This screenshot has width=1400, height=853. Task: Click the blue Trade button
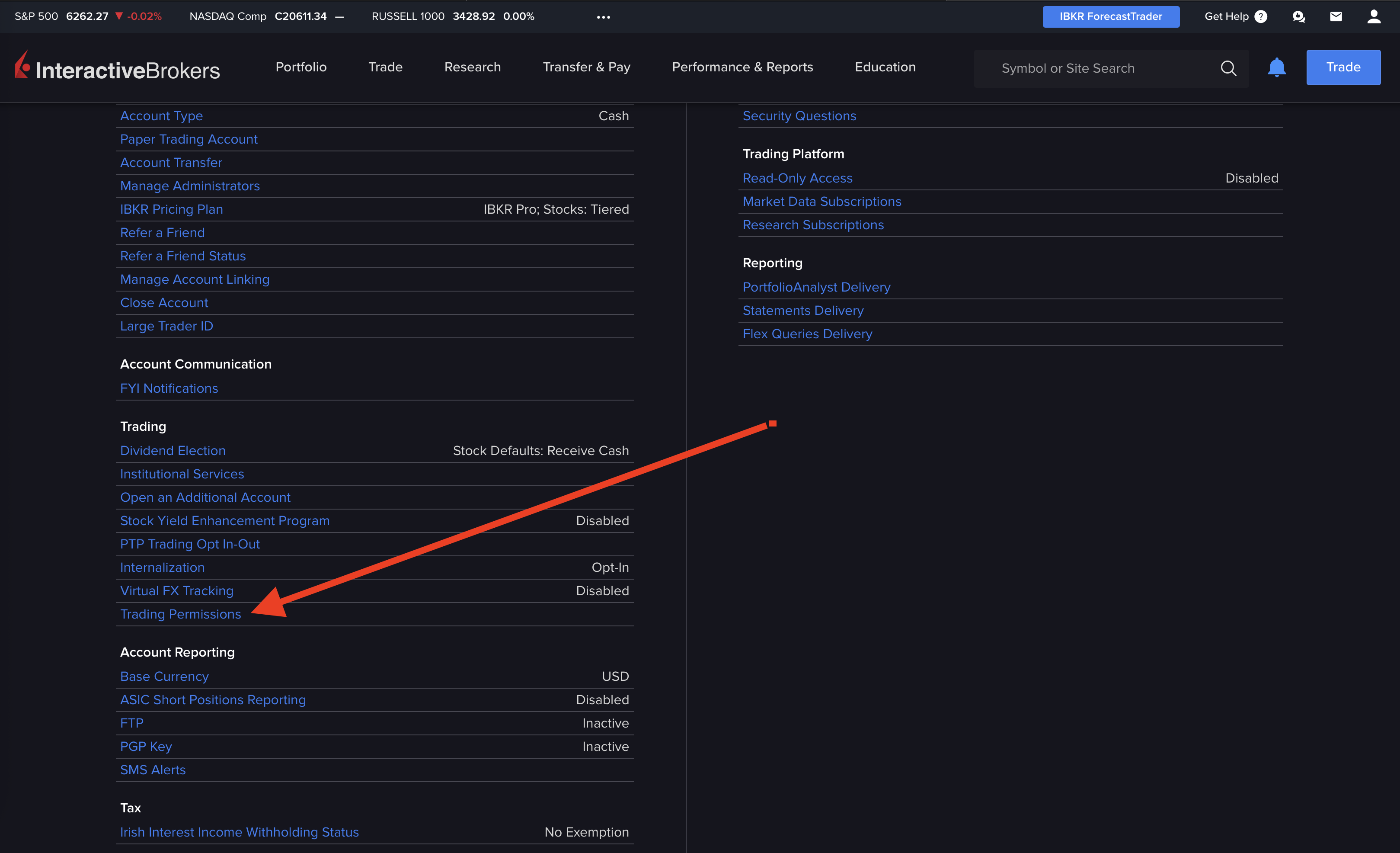tap(1342, 67)
